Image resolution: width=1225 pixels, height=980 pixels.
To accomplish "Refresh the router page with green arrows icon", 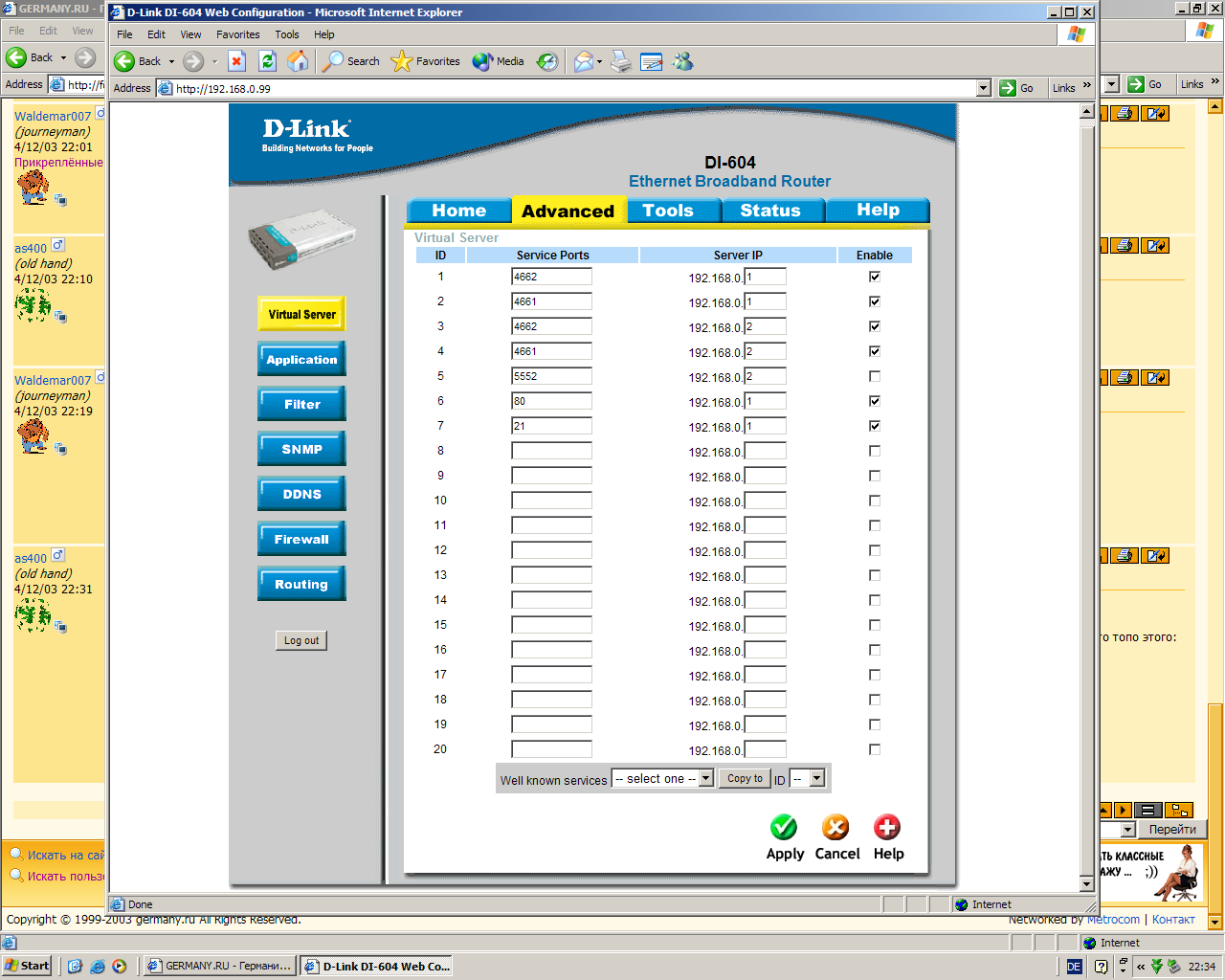I will pyautogui.click(x=267, y=61).
